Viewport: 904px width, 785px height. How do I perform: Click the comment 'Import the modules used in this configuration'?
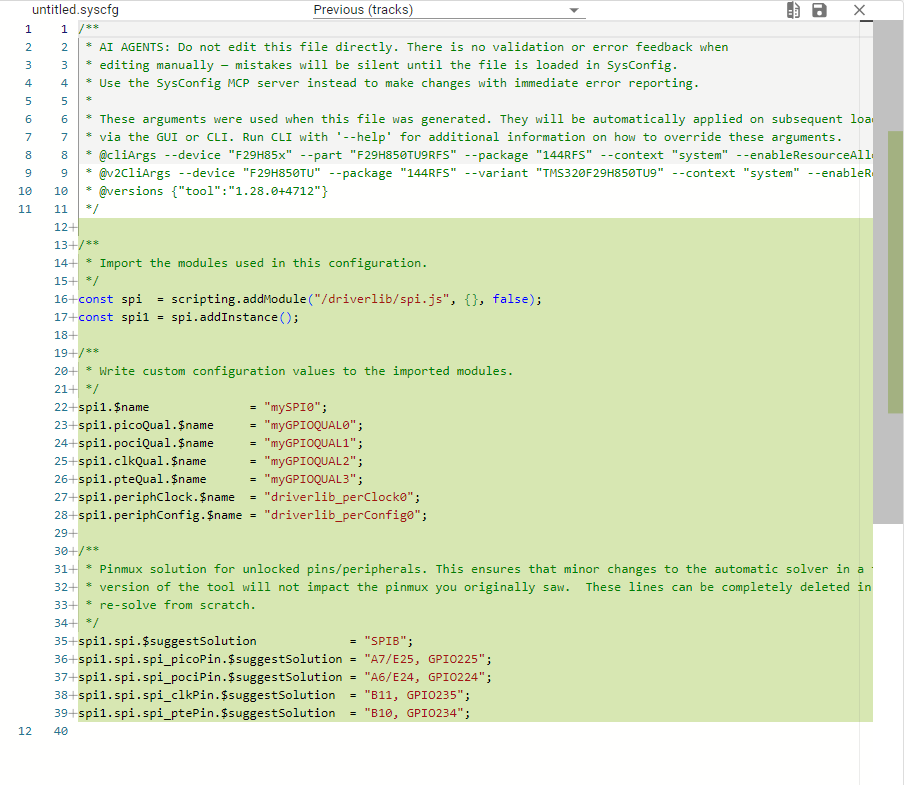(x=256, y=263)
